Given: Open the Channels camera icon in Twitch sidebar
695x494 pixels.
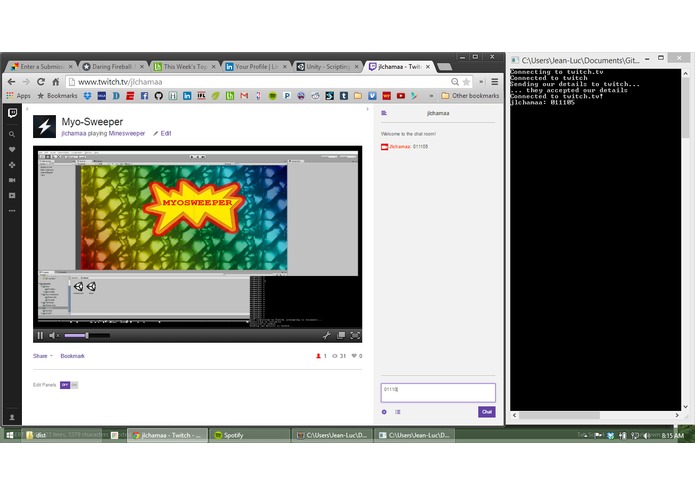Looking at the screenshot, I should coord(12,180).
